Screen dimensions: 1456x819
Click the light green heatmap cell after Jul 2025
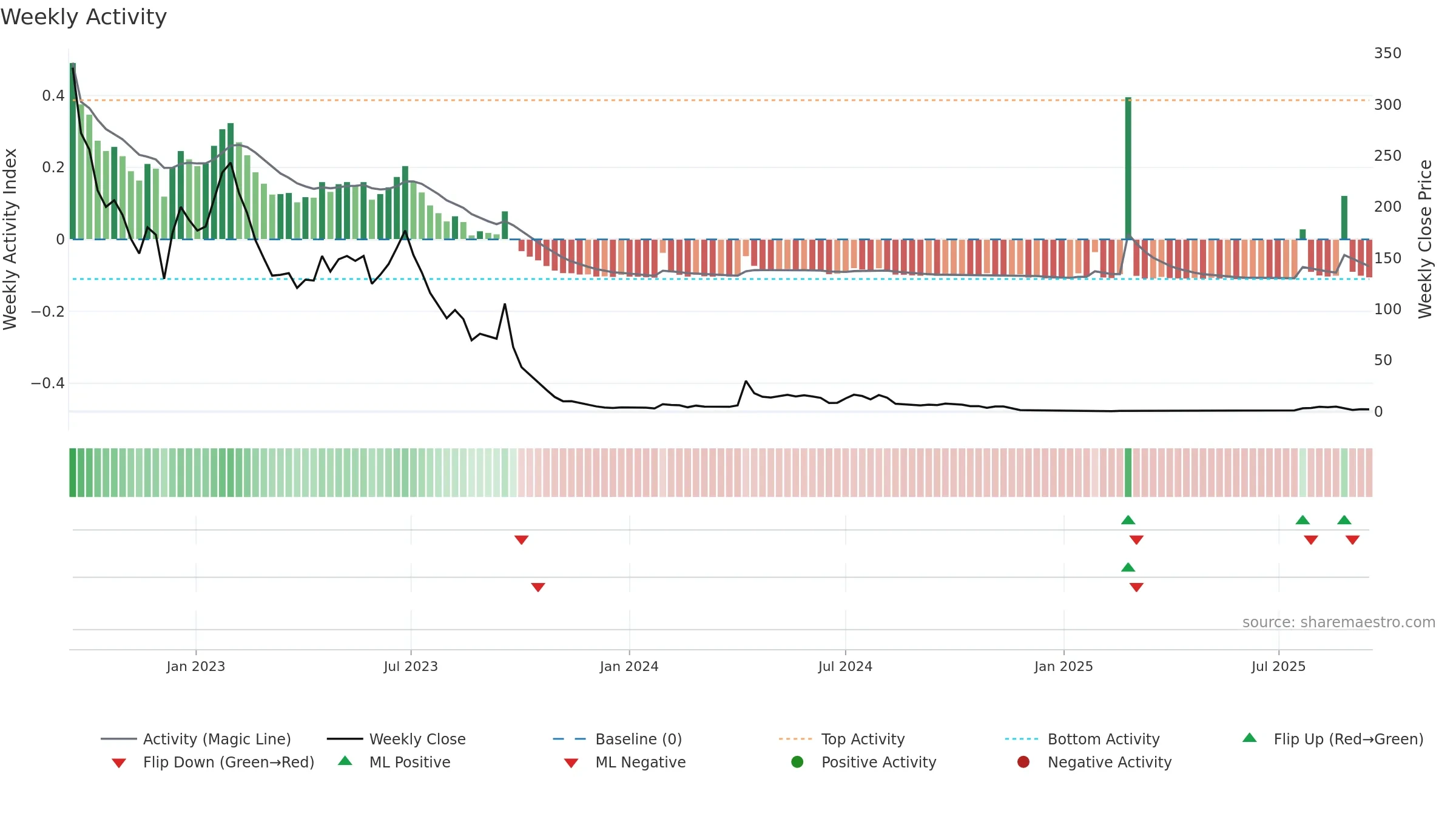[x=1303, y=473]
